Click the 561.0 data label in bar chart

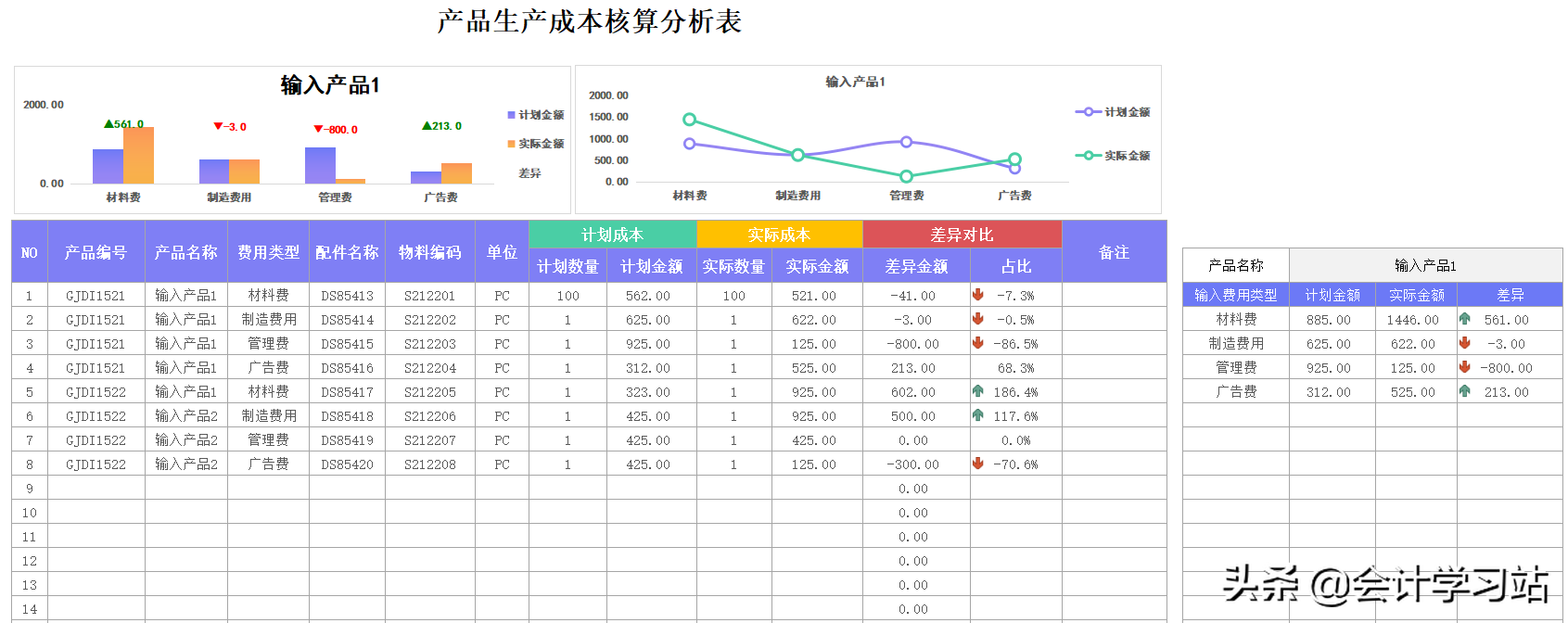pos(124,123)
